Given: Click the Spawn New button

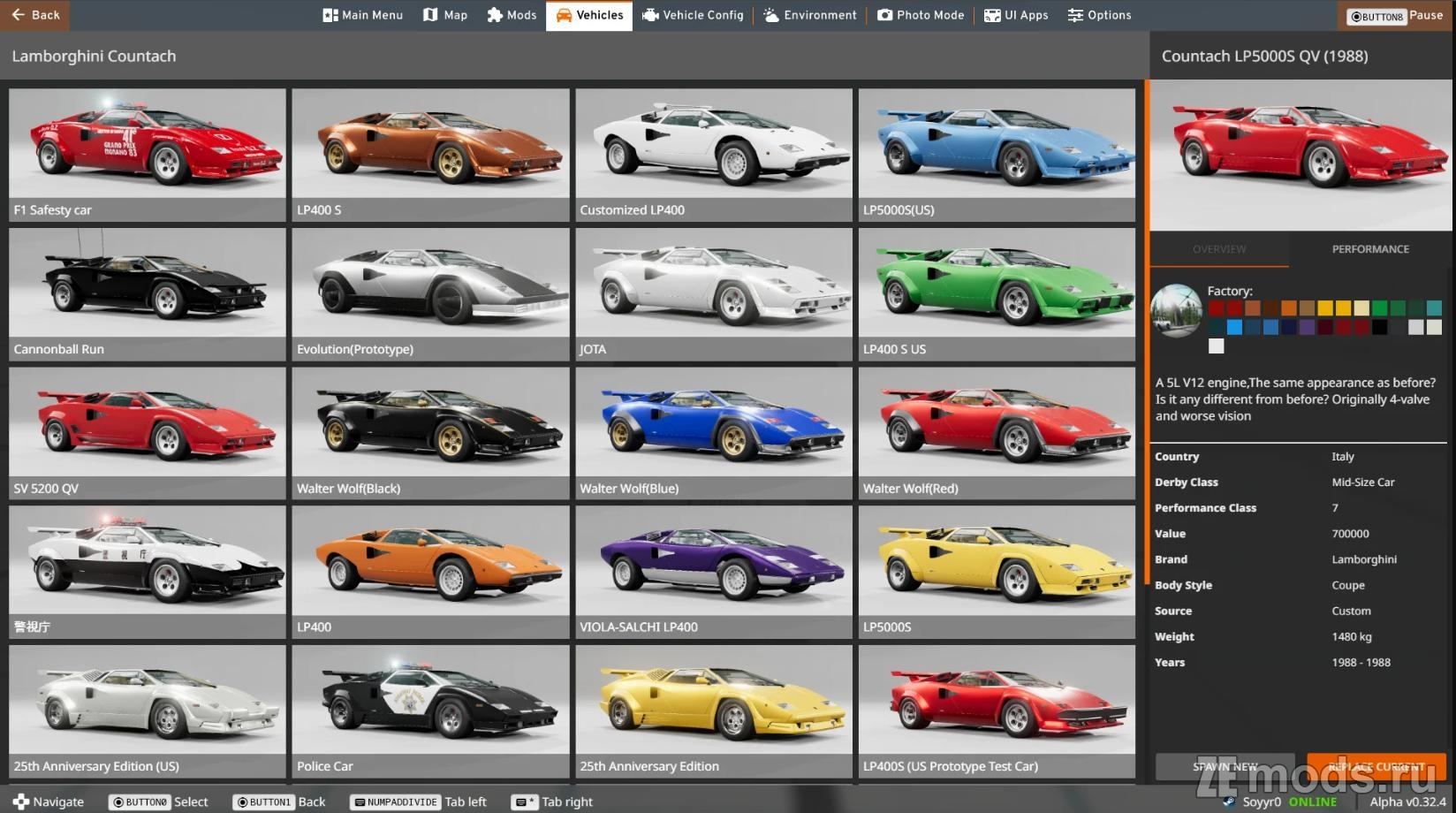Looking at the screenshot, I should point(1225,766).
